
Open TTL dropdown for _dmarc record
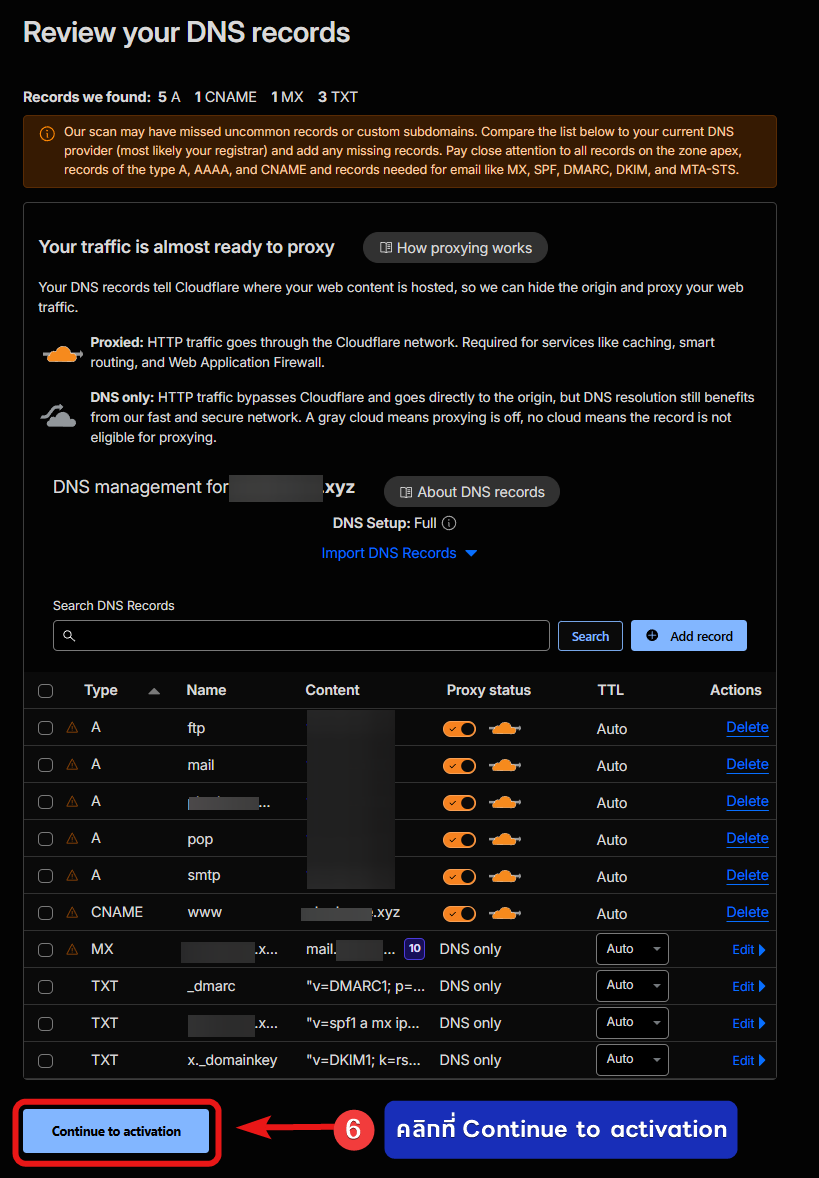click(x=632, y=985)
